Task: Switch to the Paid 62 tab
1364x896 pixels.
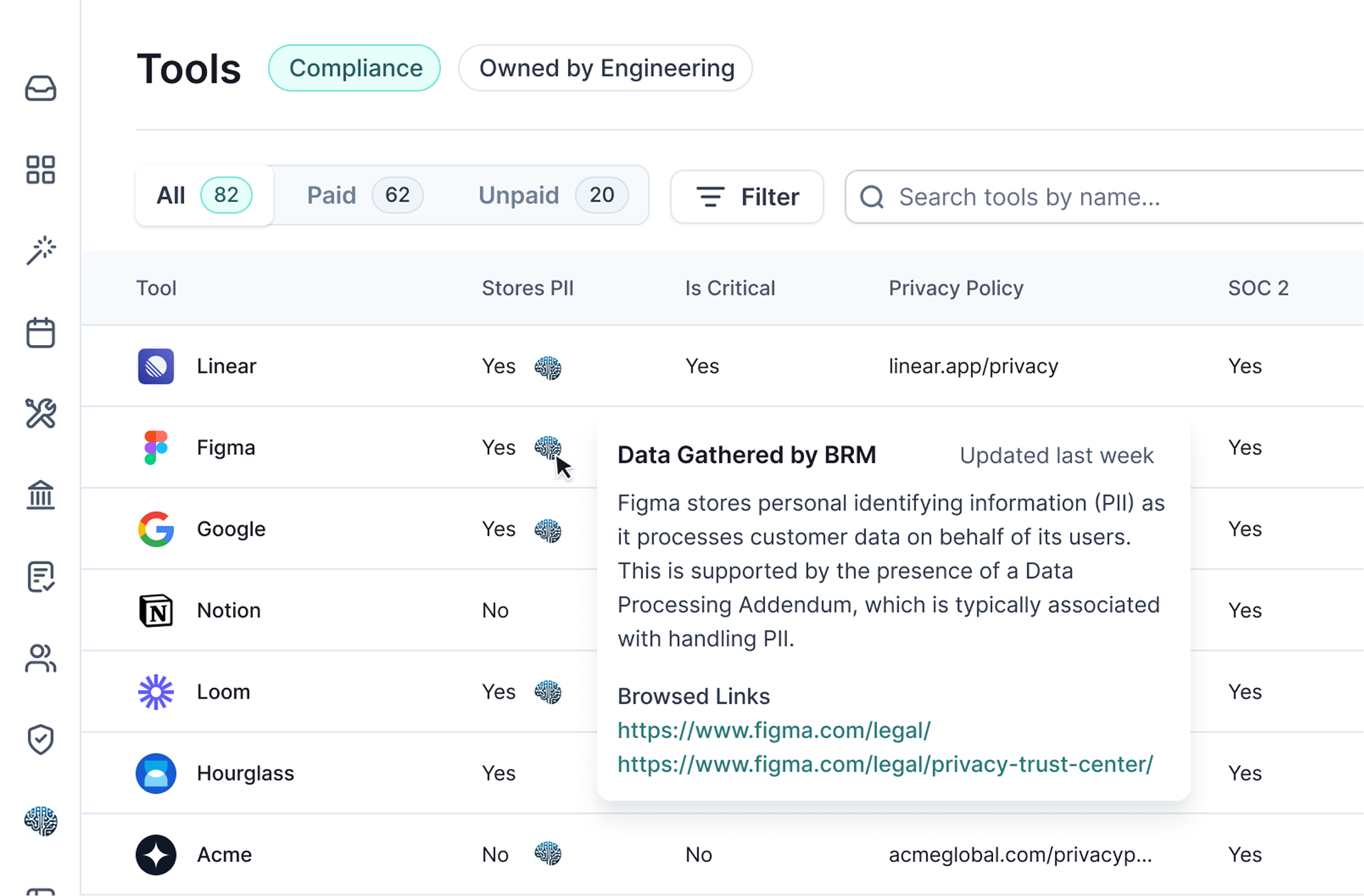Action: click(x=365, y=195)
